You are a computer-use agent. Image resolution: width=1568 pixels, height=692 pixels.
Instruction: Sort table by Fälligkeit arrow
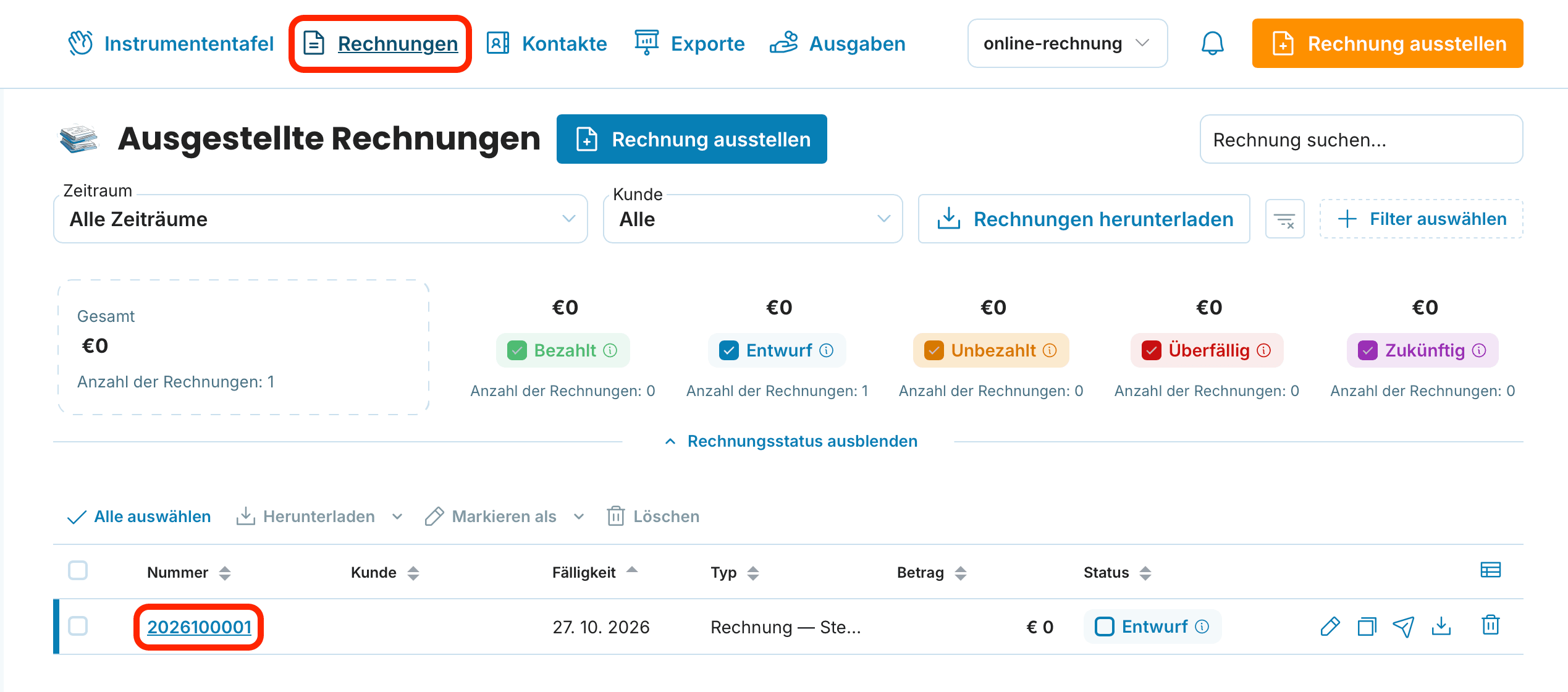[631, 570]
